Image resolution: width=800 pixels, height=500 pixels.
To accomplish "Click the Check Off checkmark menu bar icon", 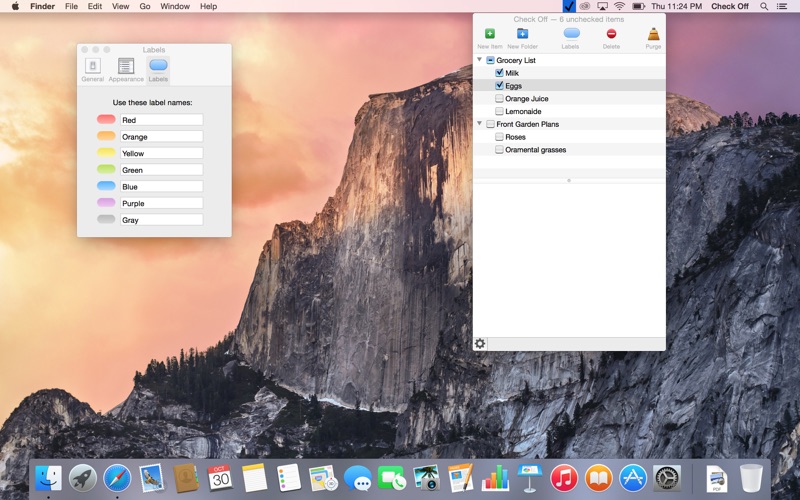I will pyautogui.click(x=569, y=6).
